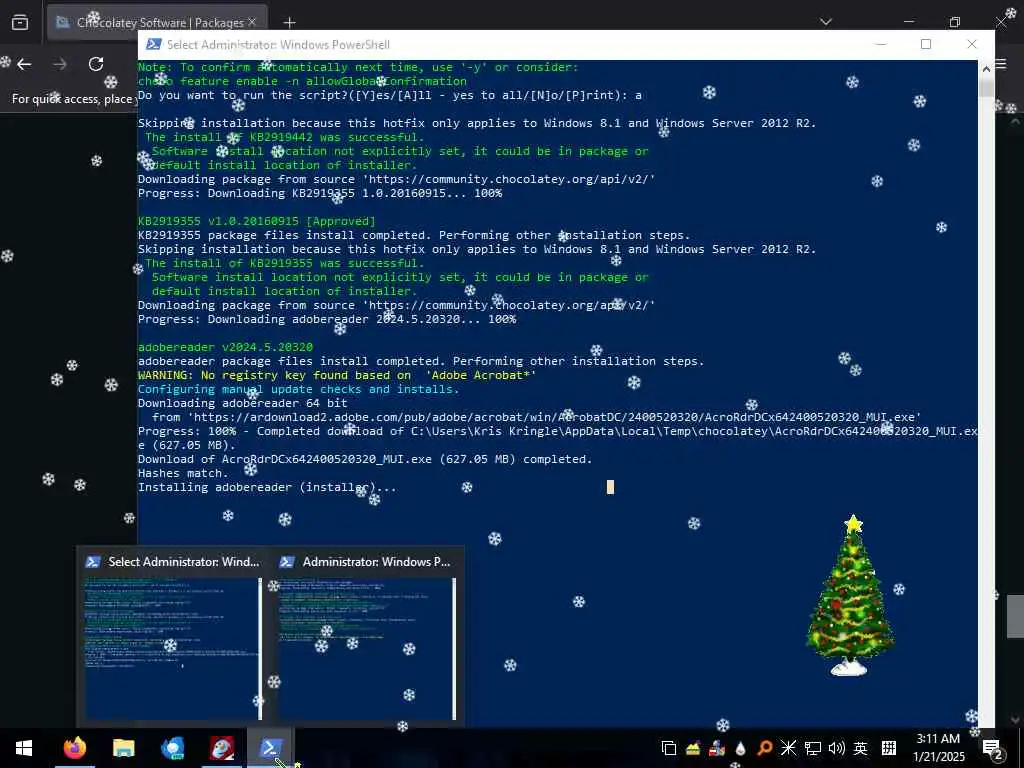Open the browser tab overview icon
1024x768 pixels.
pos(20,22)
